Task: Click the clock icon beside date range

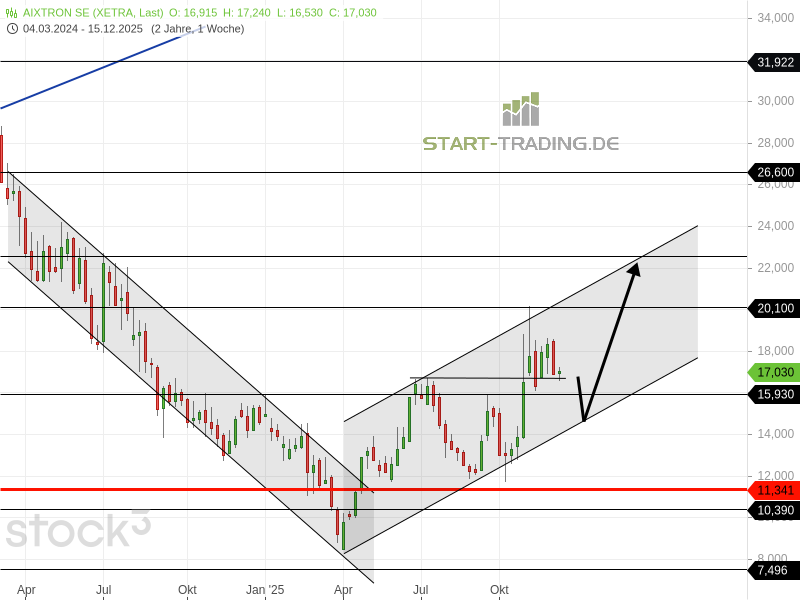Action: click(x=12, y=28)
